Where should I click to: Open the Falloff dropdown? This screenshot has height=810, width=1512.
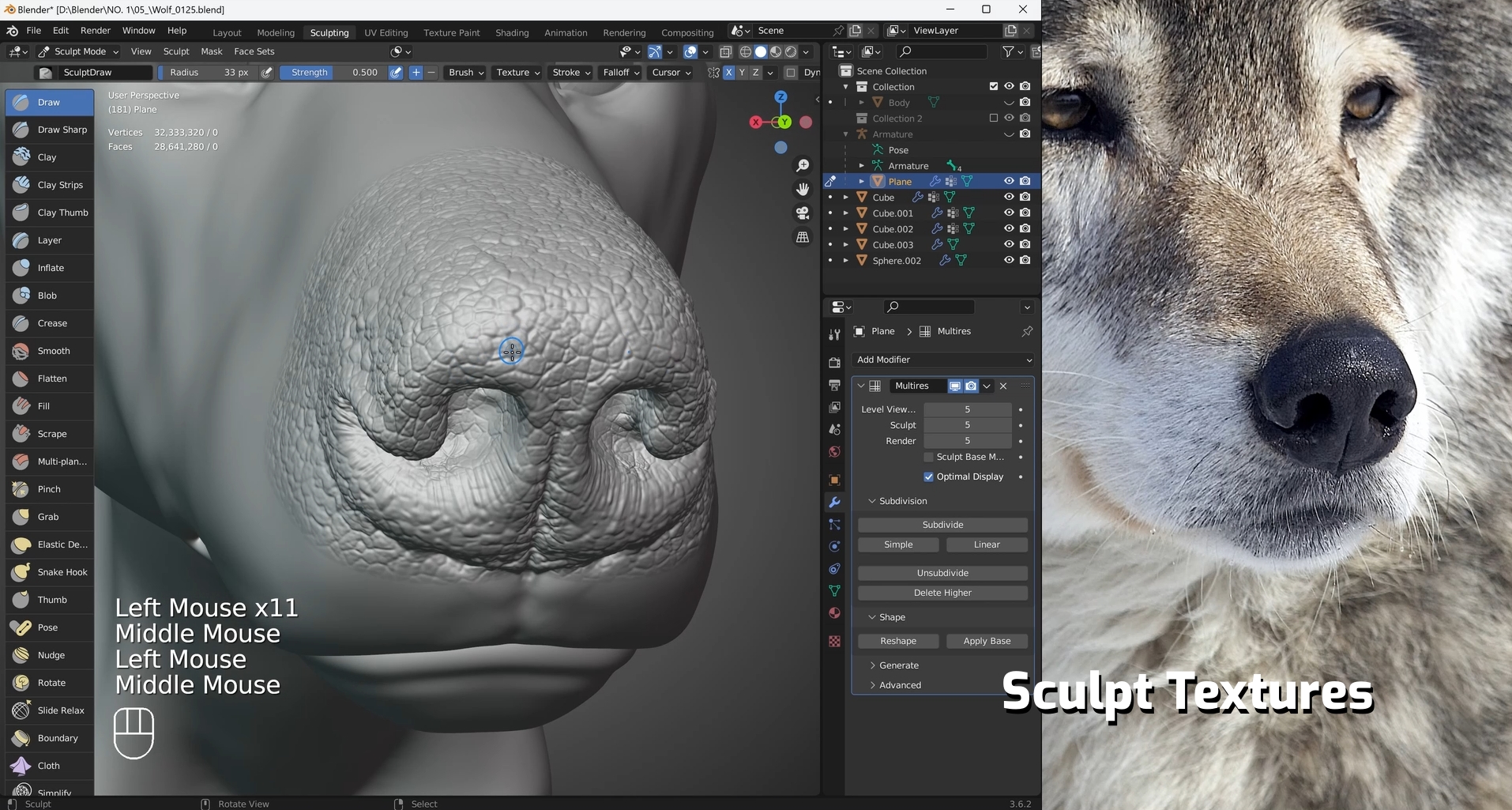[x=621, y=72]
